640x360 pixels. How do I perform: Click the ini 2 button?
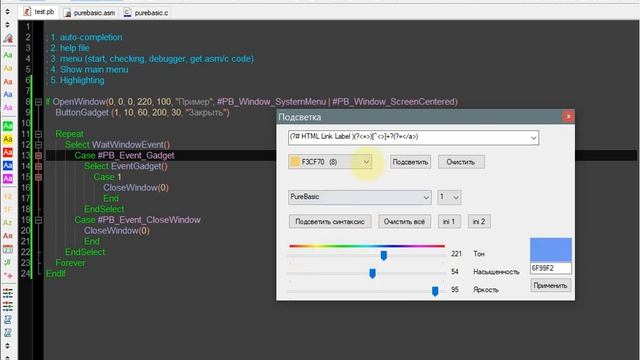pos(479,222)
